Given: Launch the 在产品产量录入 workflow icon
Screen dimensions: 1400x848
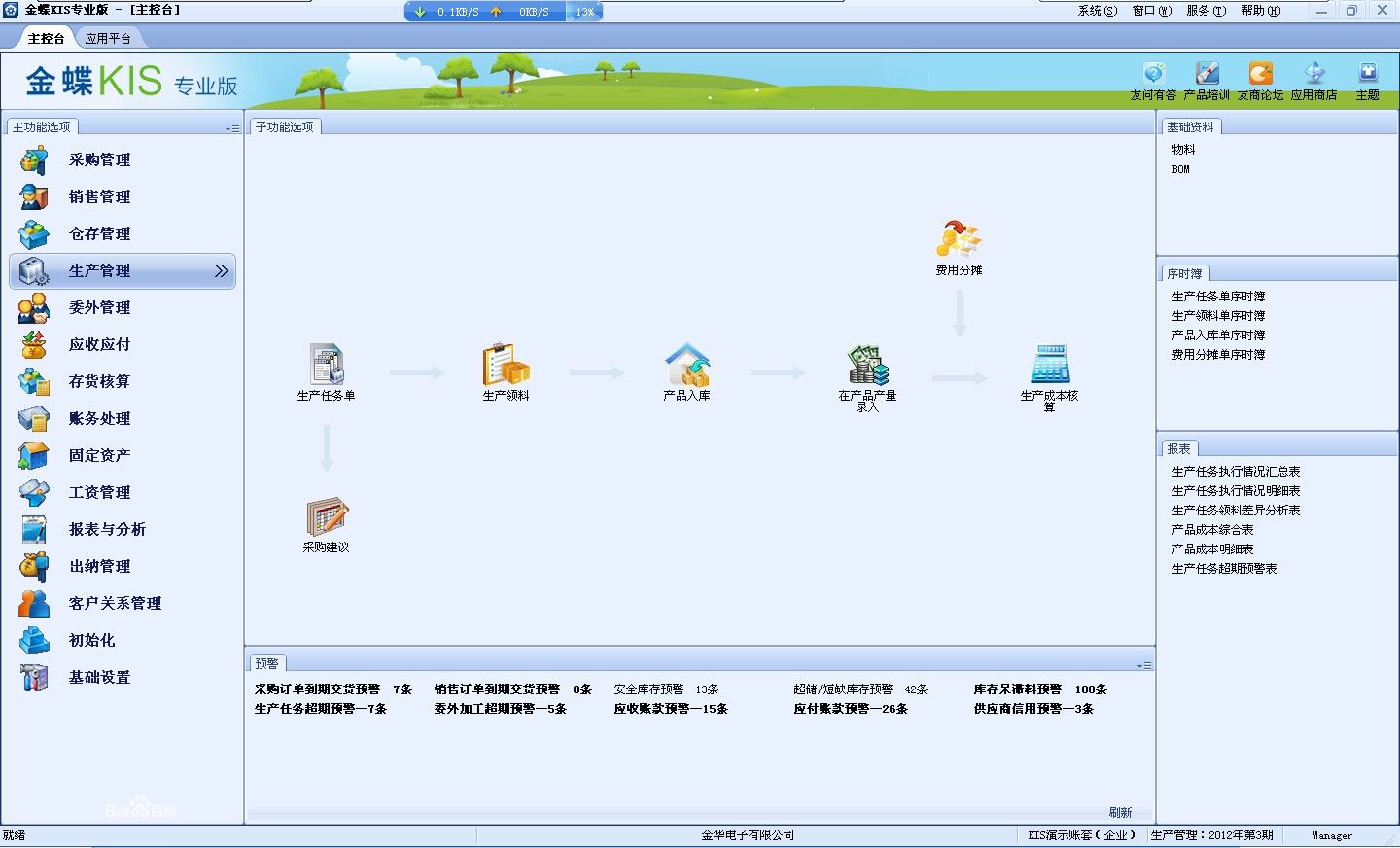Looking at the screenshot, I should click(x=867, y=365).
